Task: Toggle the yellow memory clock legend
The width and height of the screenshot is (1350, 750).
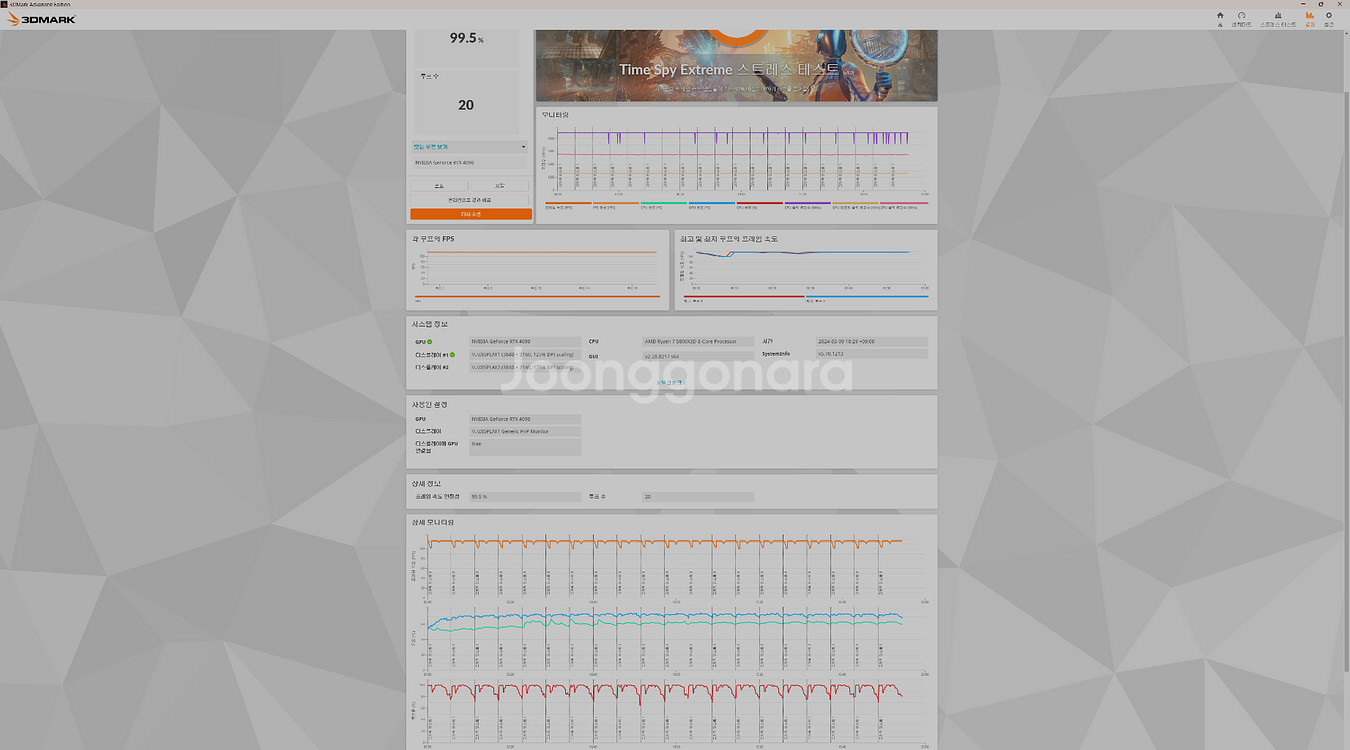Action: pyautogui.click(x=856, y=206)
